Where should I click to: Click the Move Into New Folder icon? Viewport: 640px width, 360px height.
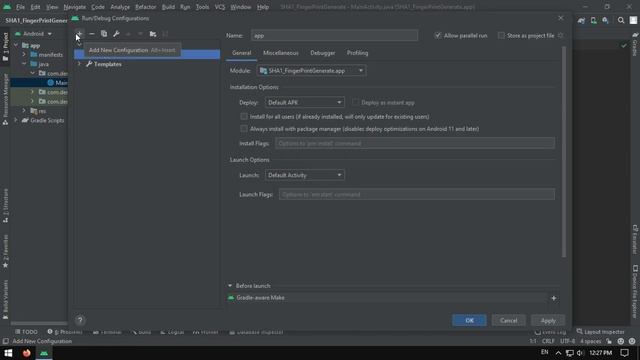click(x=153, y=34)
